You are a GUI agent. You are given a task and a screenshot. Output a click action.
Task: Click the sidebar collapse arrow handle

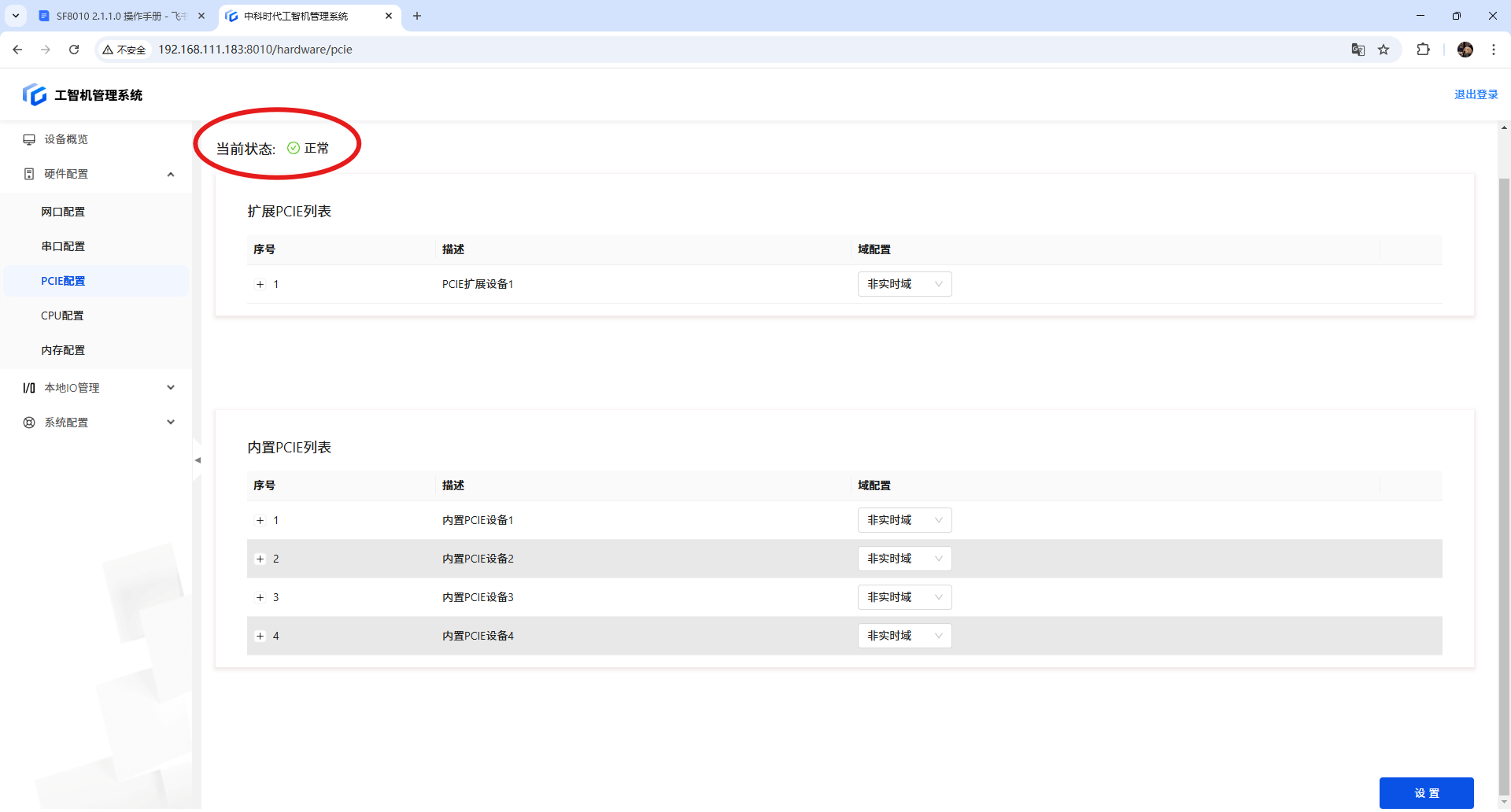198,460
